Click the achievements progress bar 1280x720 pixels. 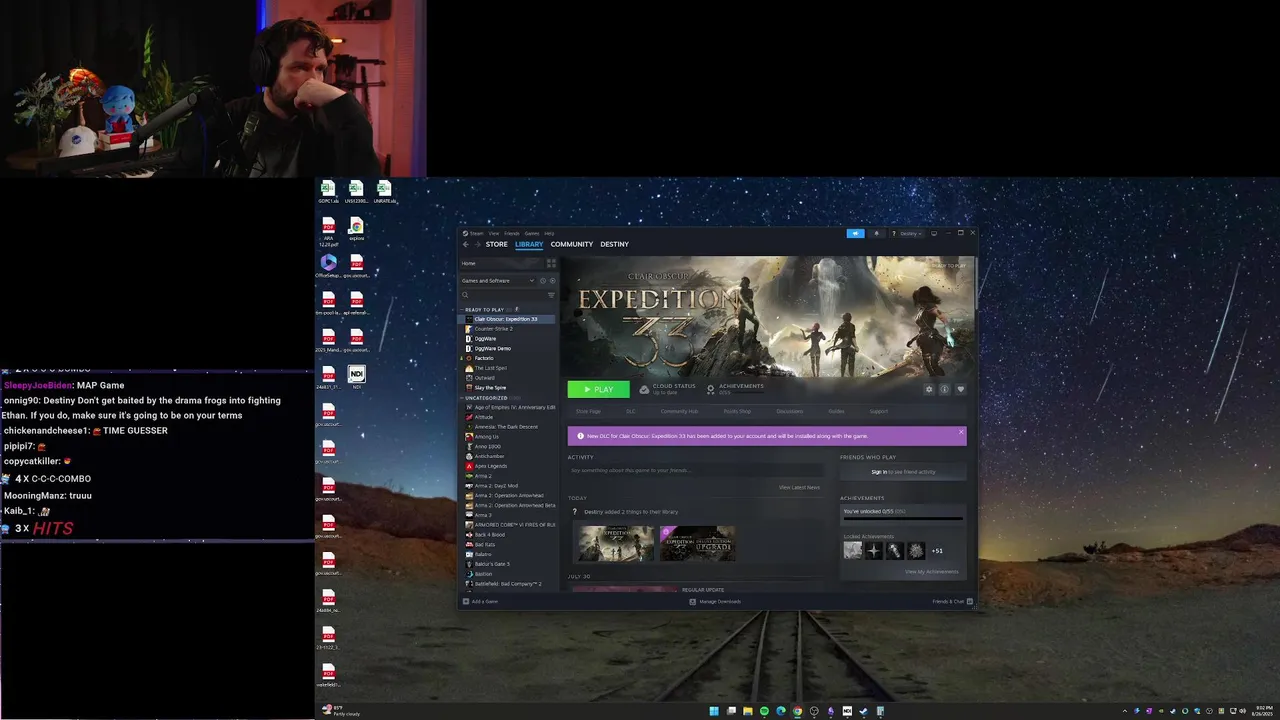(x=903, y=519)
